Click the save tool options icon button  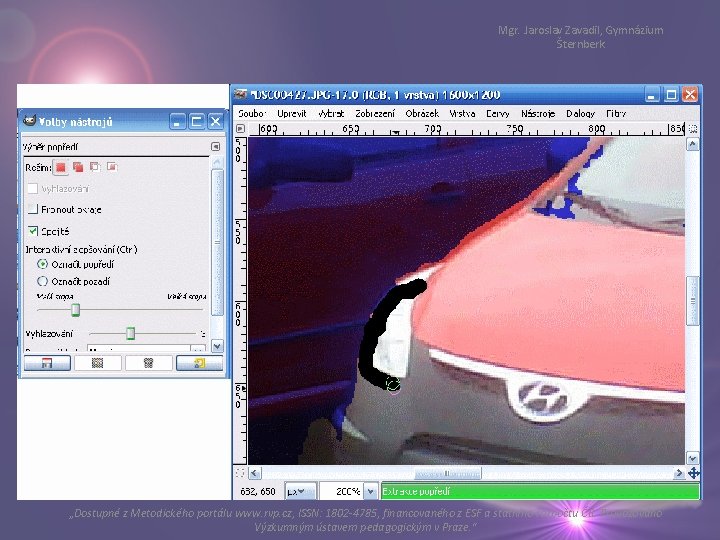click(x=47, y=363)
